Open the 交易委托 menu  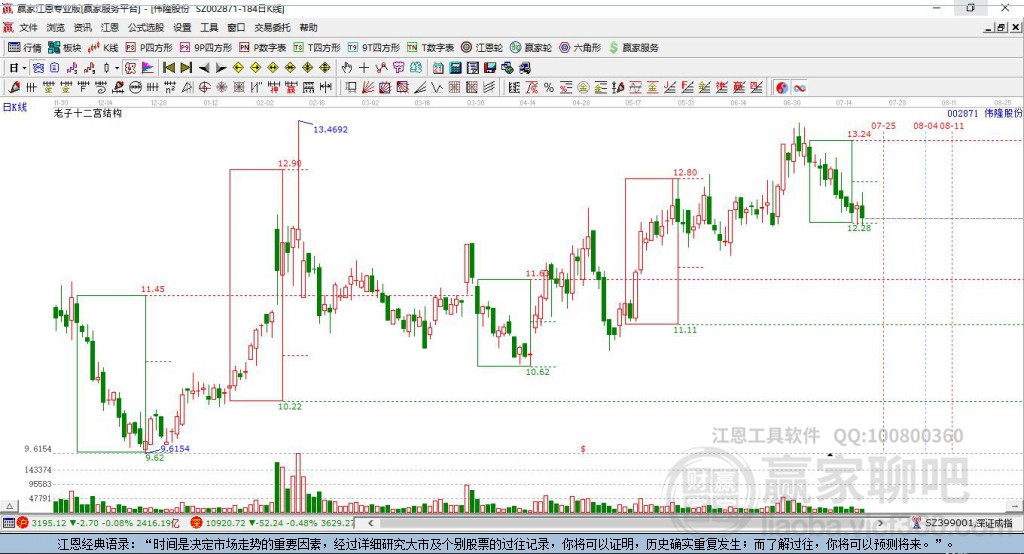click(272, 27)
